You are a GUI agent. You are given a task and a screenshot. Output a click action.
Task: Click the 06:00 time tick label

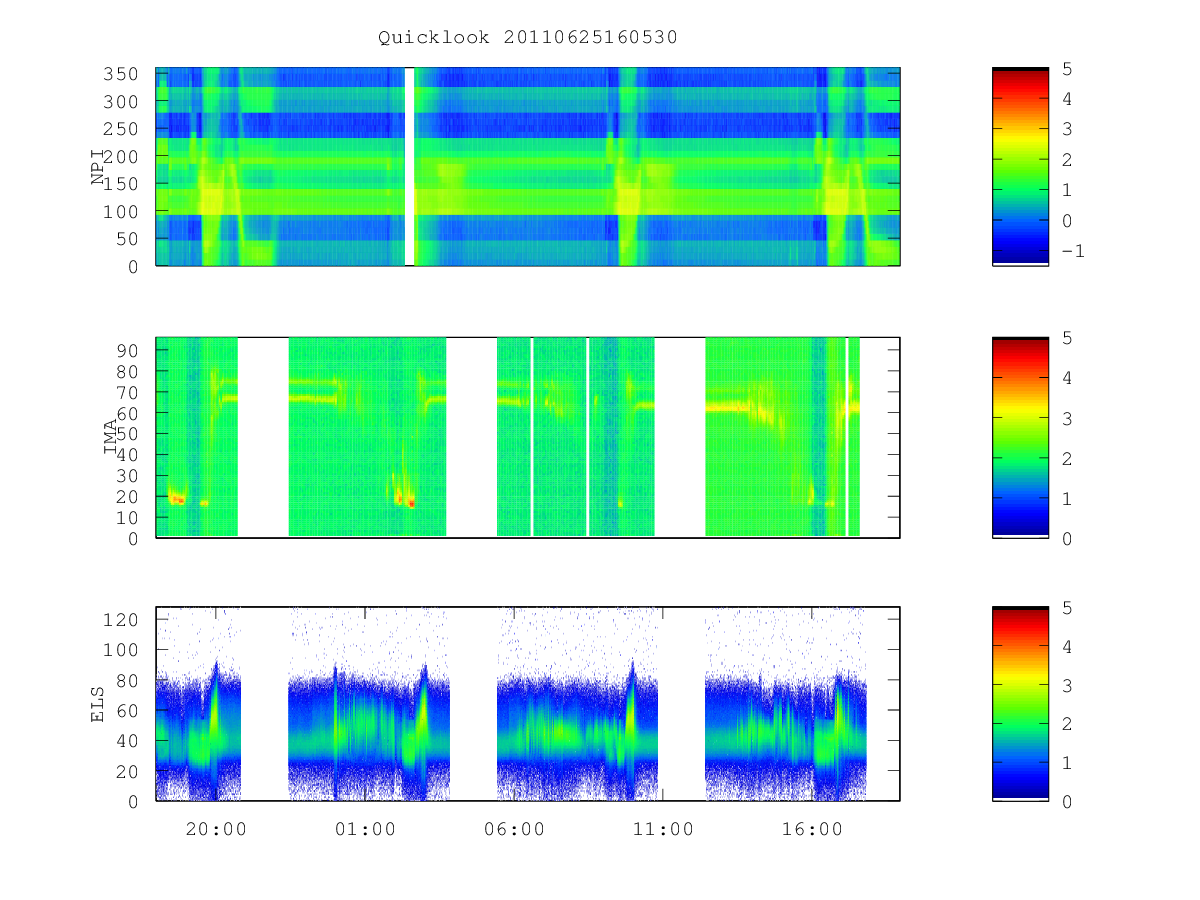click(x=514, y=829)
